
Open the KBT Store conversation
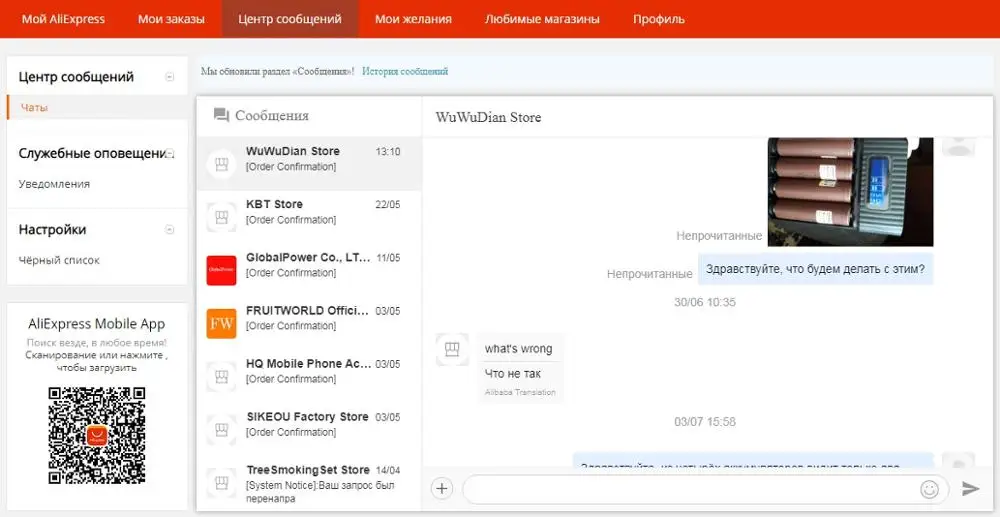coord(309,217)
